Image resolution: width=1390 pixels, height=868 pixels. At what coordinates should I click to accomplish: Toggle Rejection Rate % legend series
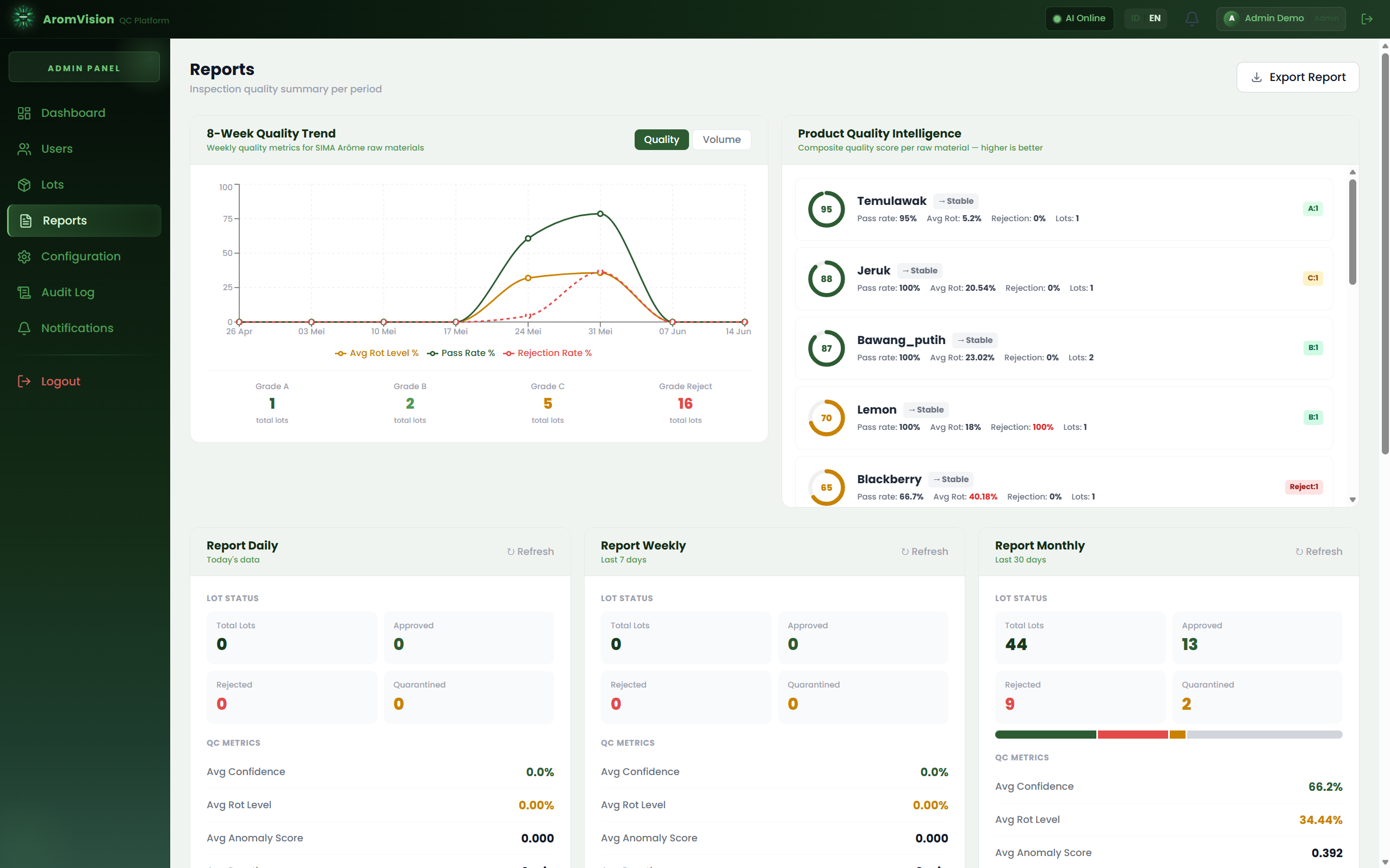pyautogui.click(x=548, y=353)
